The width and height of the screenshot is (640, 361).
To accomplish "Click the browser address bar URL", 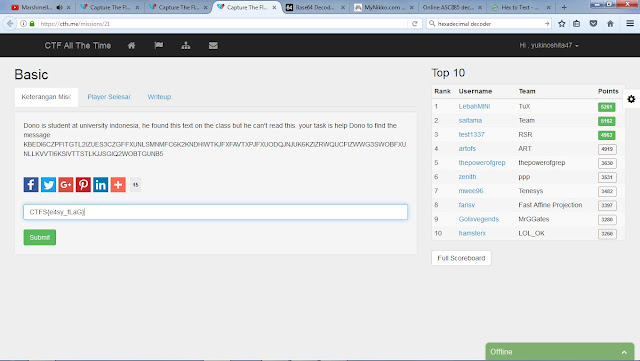I will tap(222, 24).
